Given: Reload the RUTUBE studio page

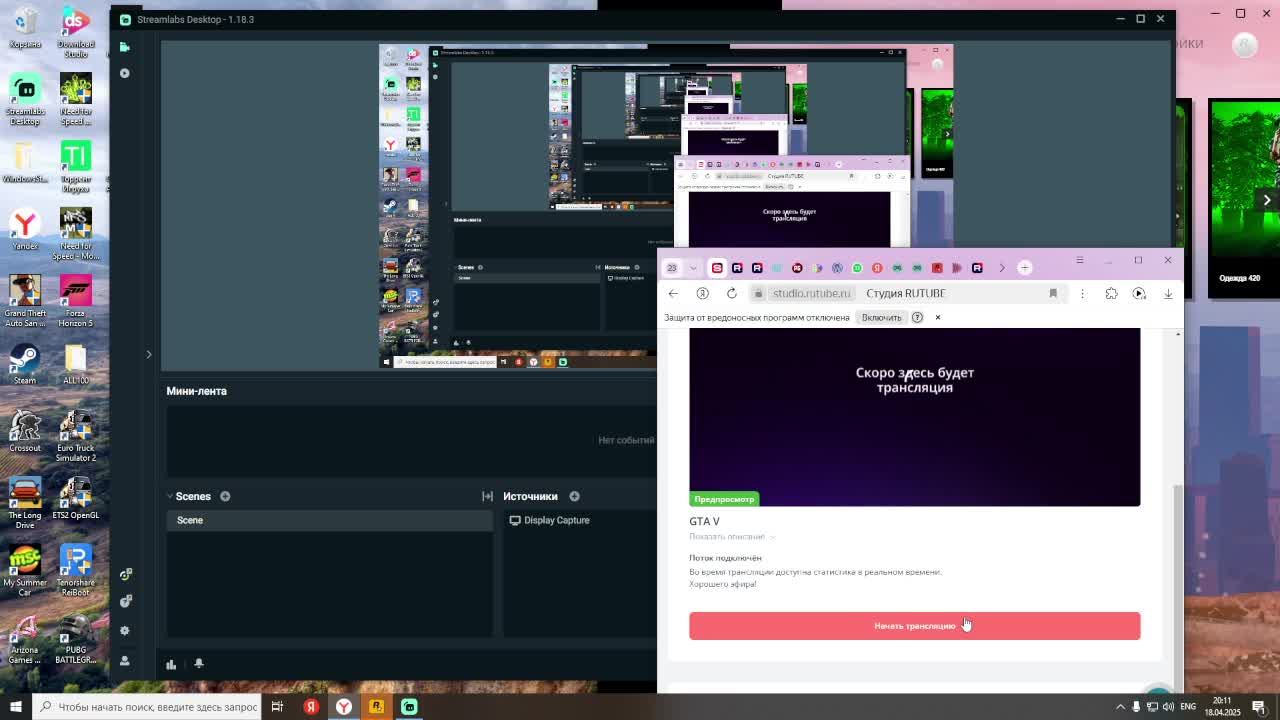Looking at the screenshot, I should pos(732,293).
